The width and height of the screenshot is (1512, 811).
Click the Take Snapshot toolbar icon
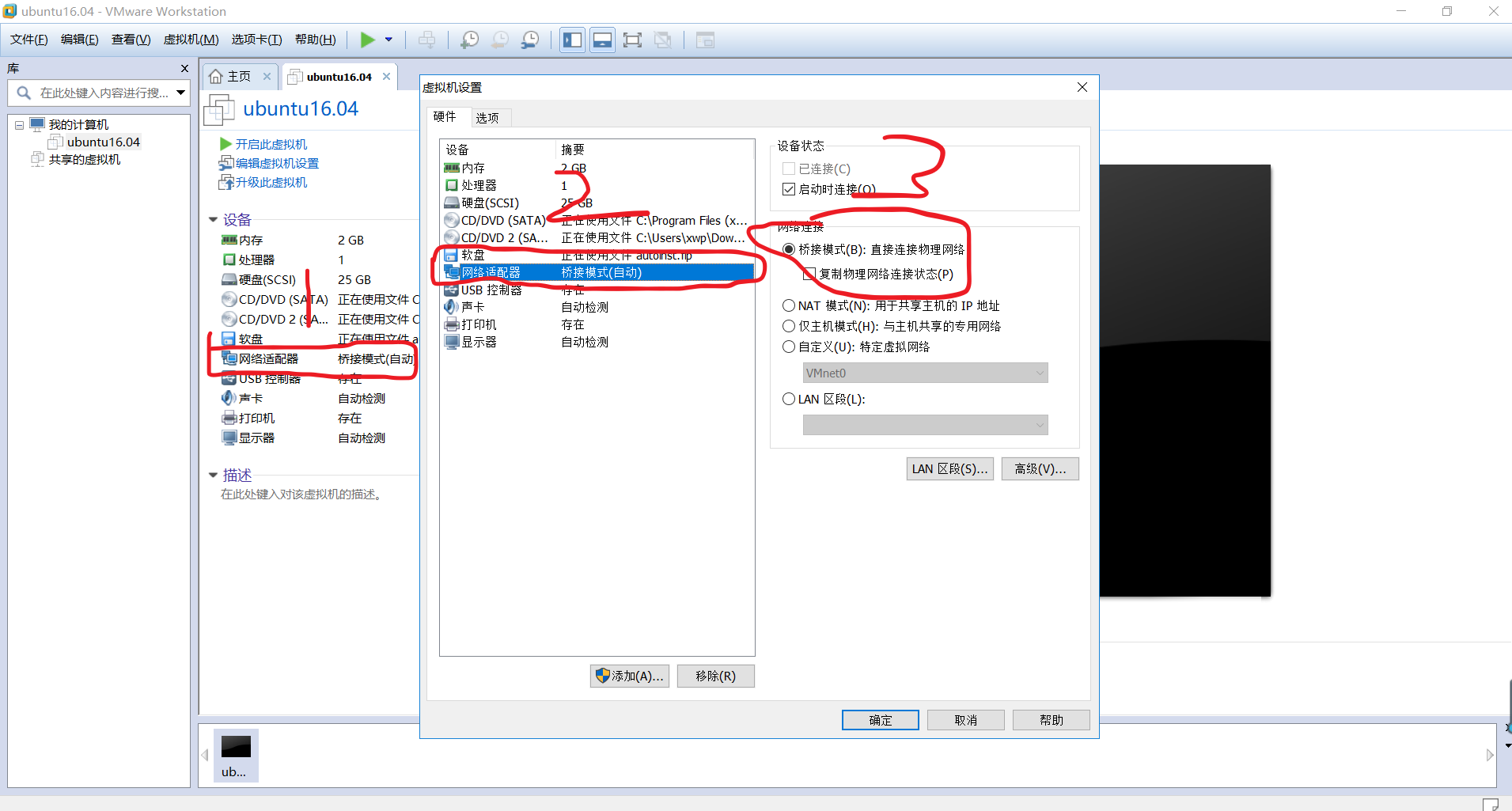point(469,40)
